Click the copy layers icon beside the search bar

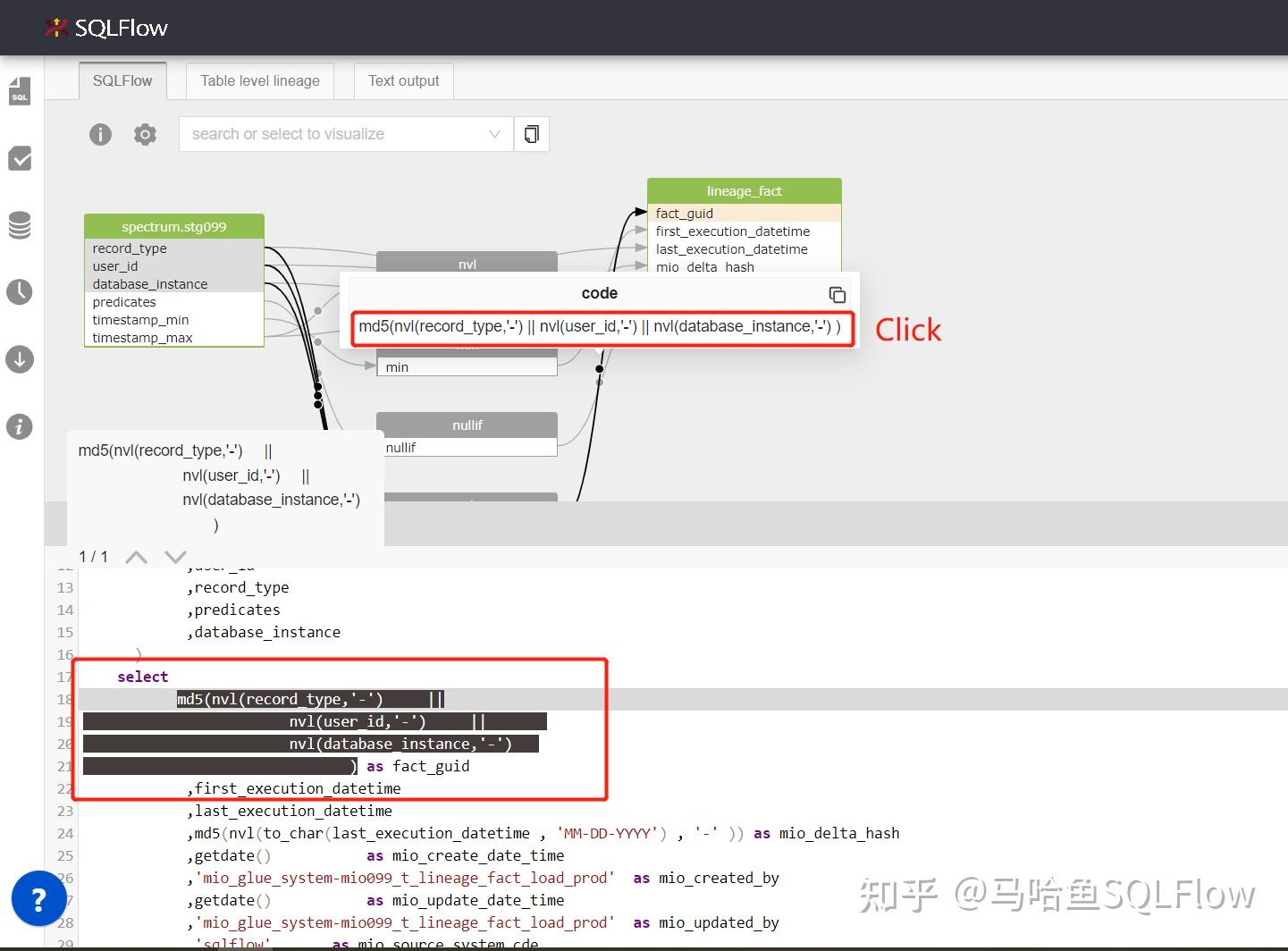[531, 133]
